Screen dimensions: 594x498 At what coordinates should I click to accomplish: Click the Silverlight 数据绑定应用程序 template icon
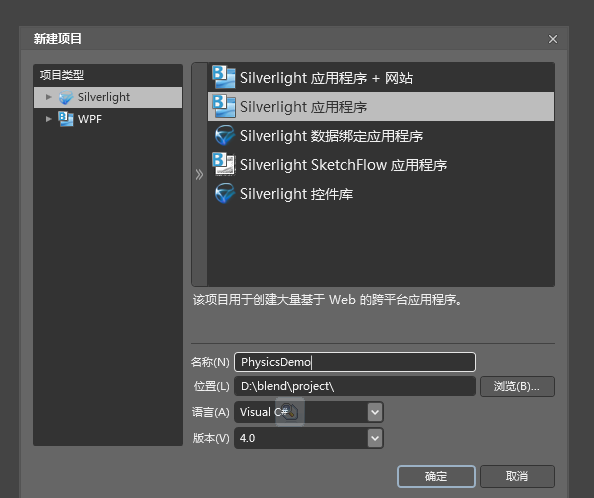224,136
